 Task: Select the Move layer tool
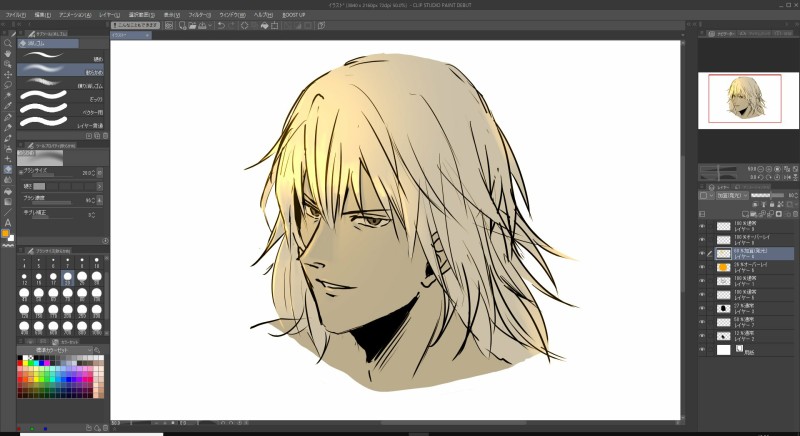click(x=8, y=74)
